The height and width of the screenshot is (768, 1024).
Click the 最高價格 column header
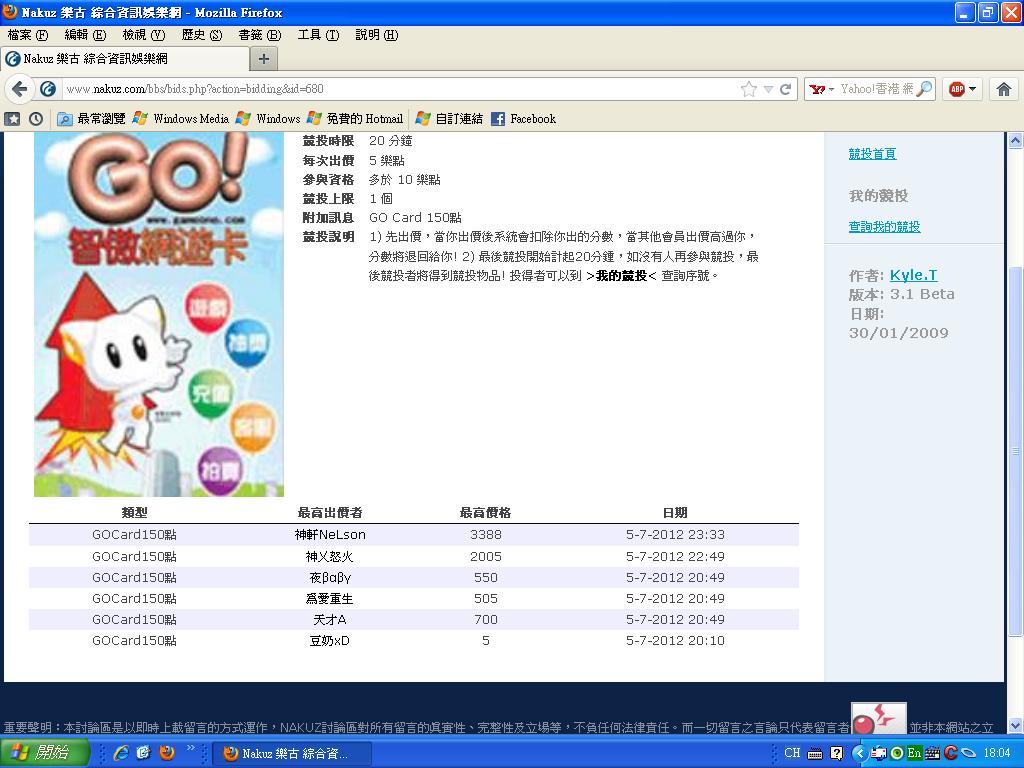(x=485, y=513)
